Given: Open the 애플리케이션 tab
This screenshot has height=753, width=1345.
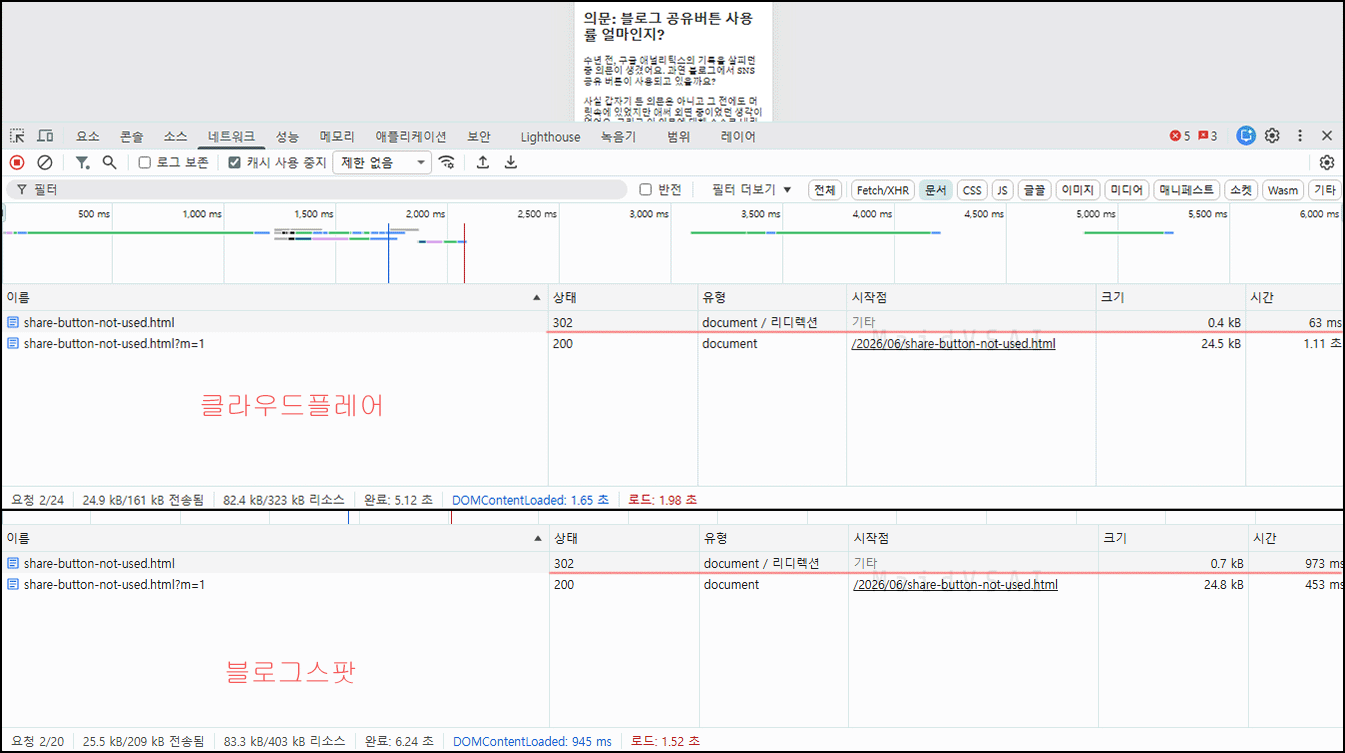Looking at the screenshot, I should pos(411,137).
